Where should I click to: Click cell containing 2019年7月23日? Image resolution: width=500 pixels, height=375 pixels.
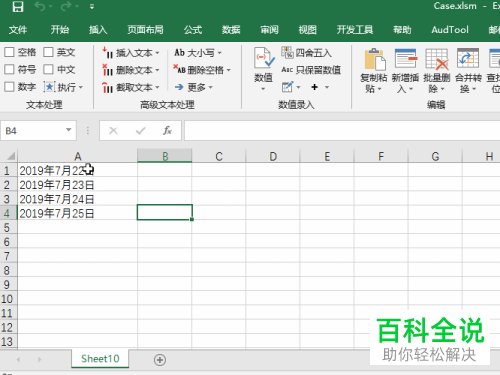coord(77,185)
